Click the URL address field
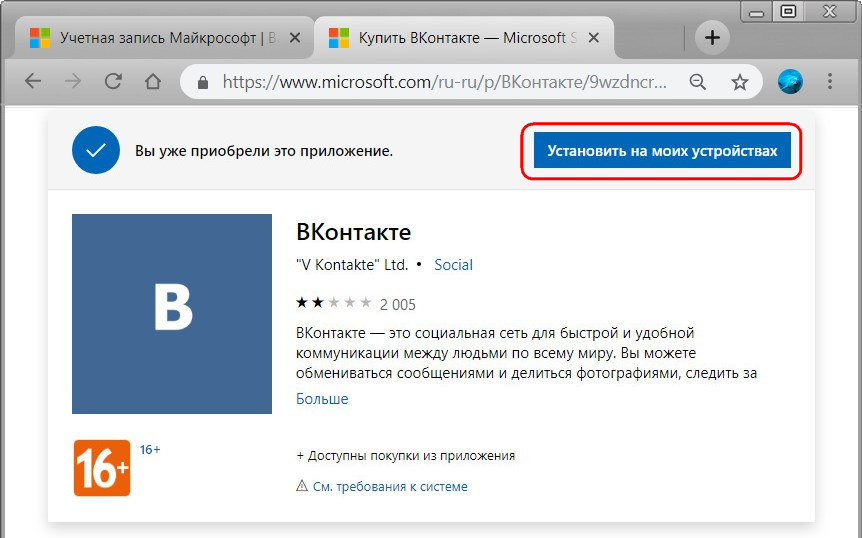This screenshot has width=862, height=538. click(440, 82)
